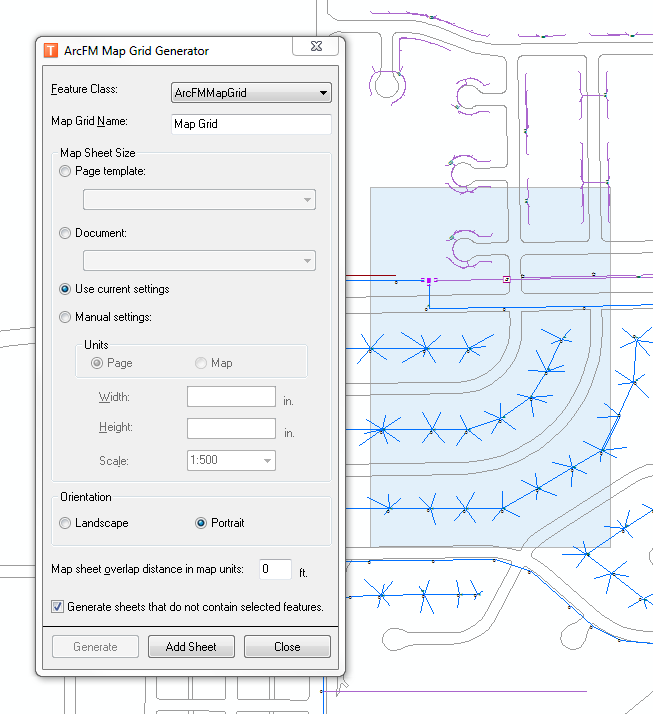Open the Feature Class dropdown
This screenshot has width=653, height=714.
pos(251,92)
